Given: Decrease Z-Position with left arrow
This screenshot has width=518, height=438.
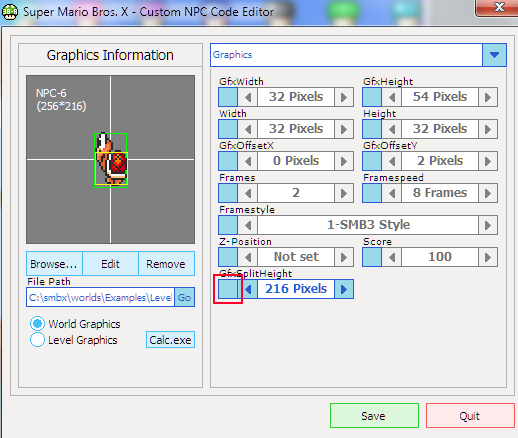Looking at the screenshot, I should 248,257.
